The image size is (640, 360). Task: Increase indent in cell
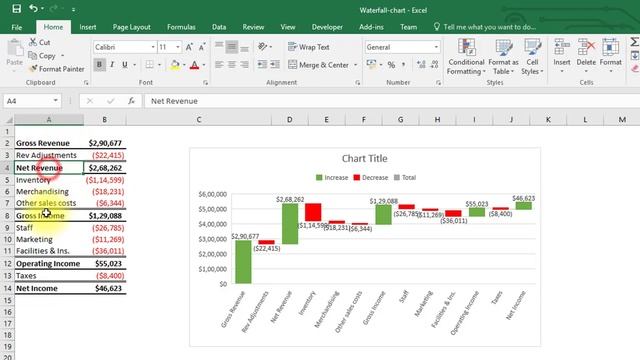tap(275, 64)
